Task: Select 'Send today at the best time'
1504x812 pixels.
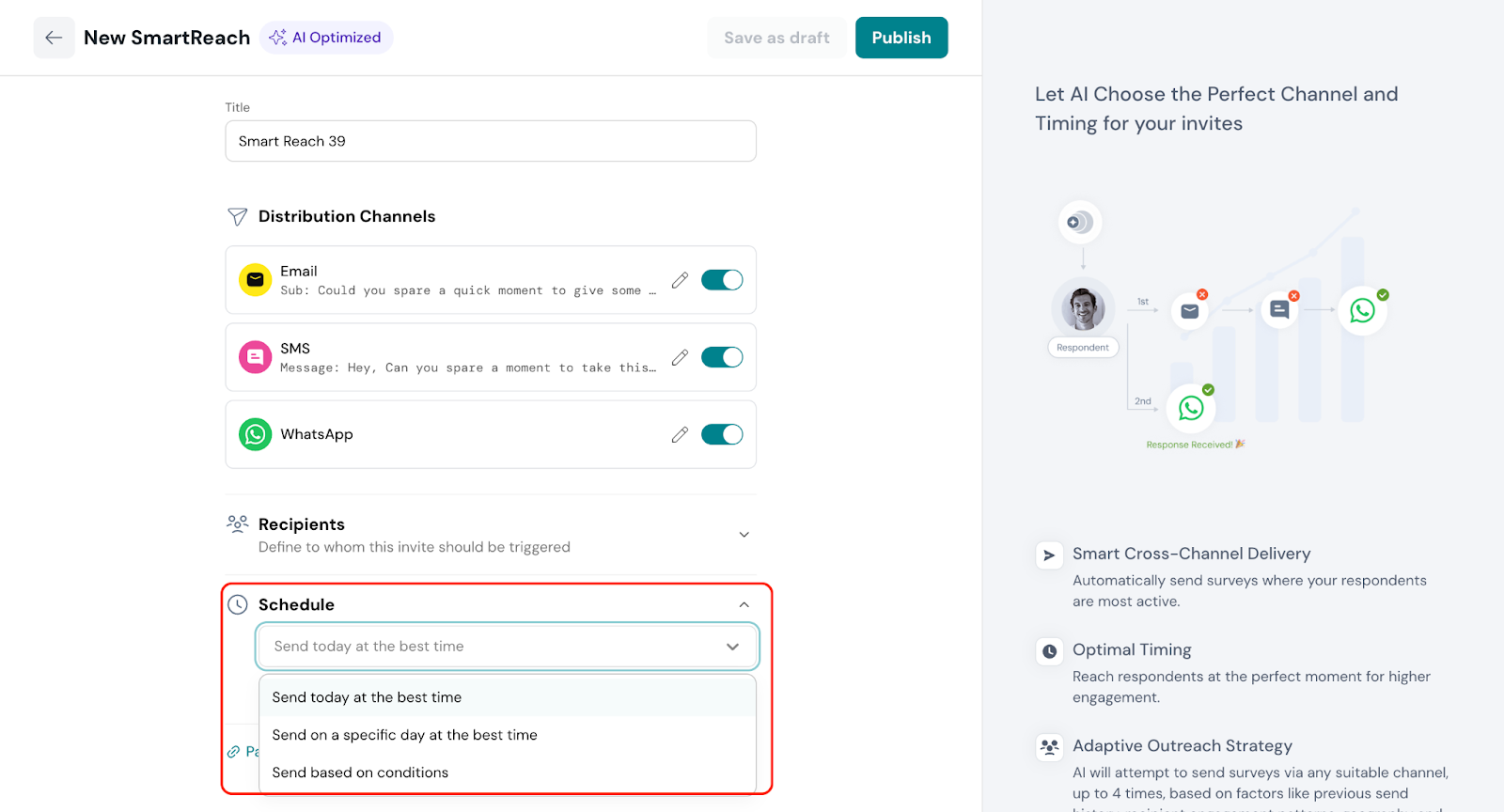Action: [x=367, y=697]
